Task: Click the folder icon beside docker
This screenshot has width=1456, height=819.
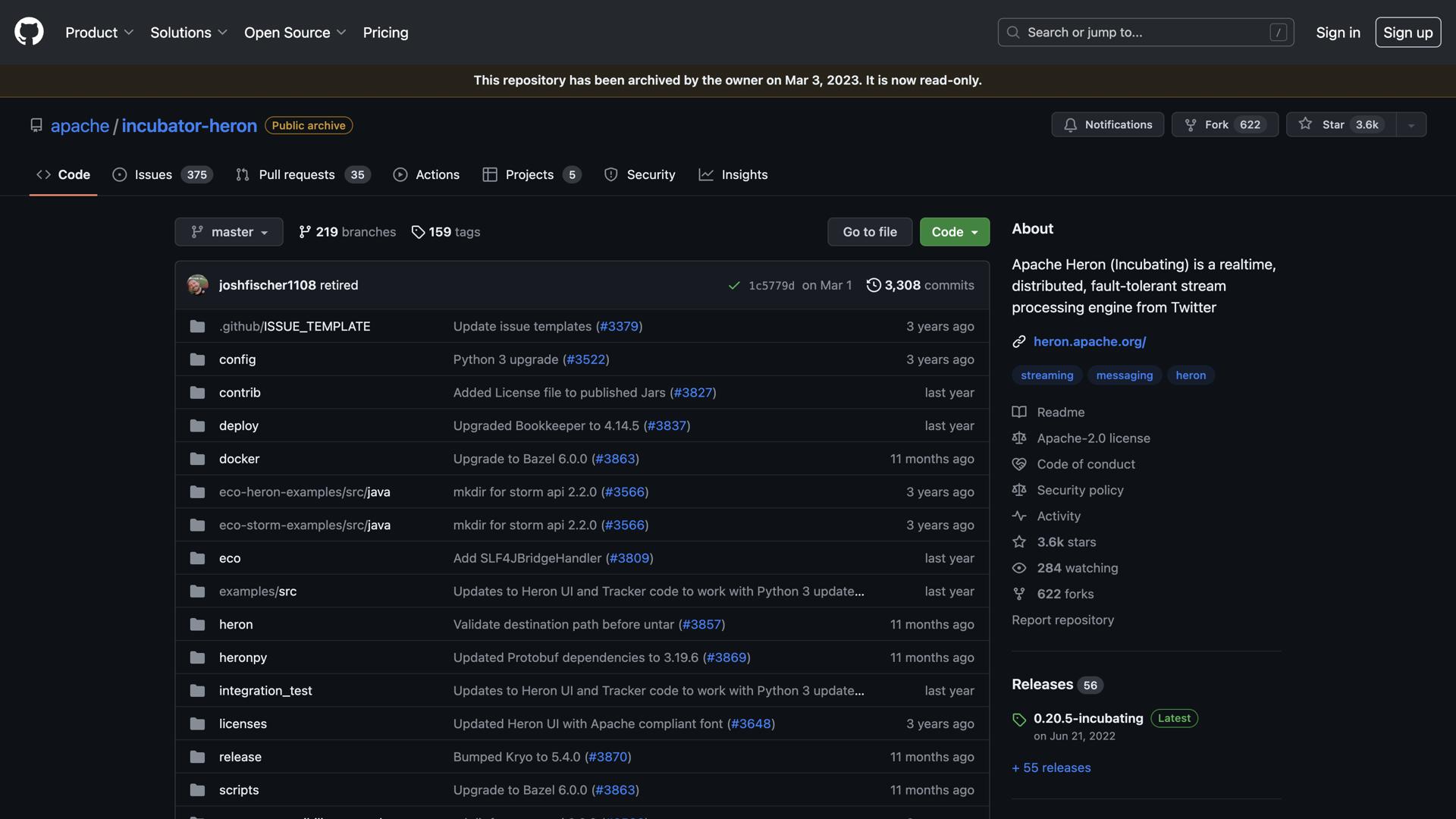Action: tap(198, 459)
